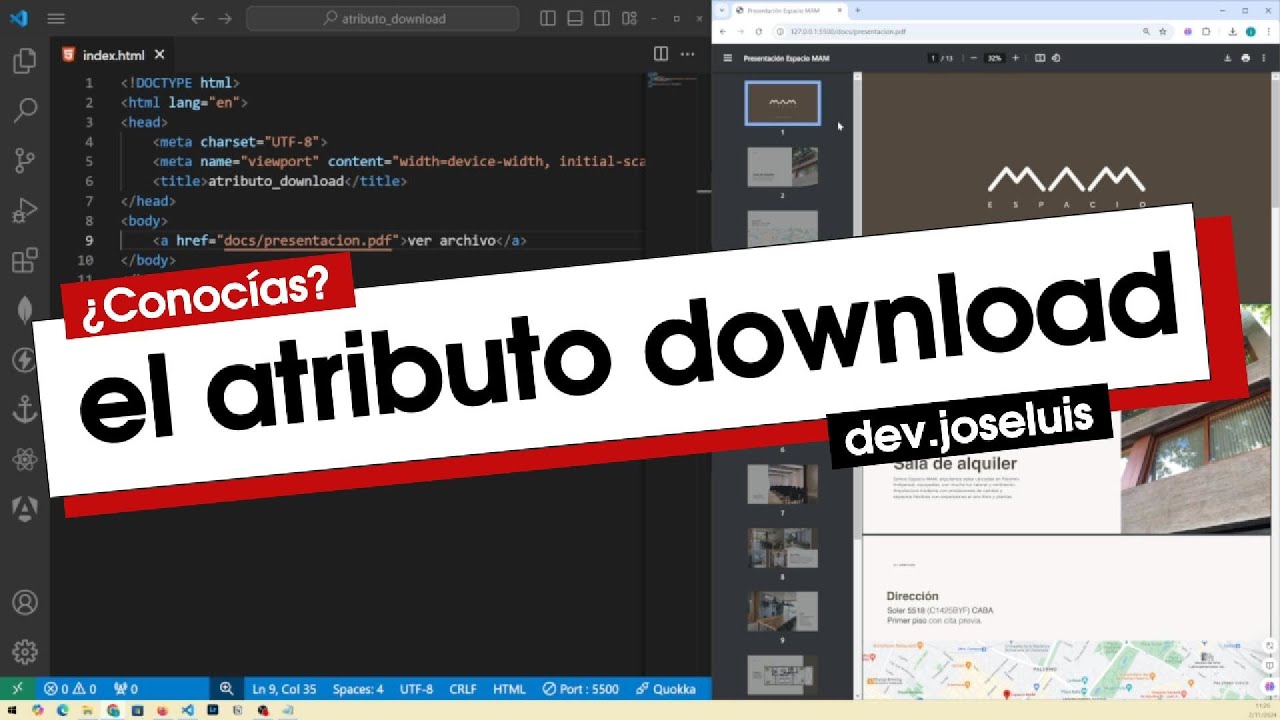Click the VS Code hamburger menu
Image resolution: width=1280 pixels, height=720 pixels.
56,18
